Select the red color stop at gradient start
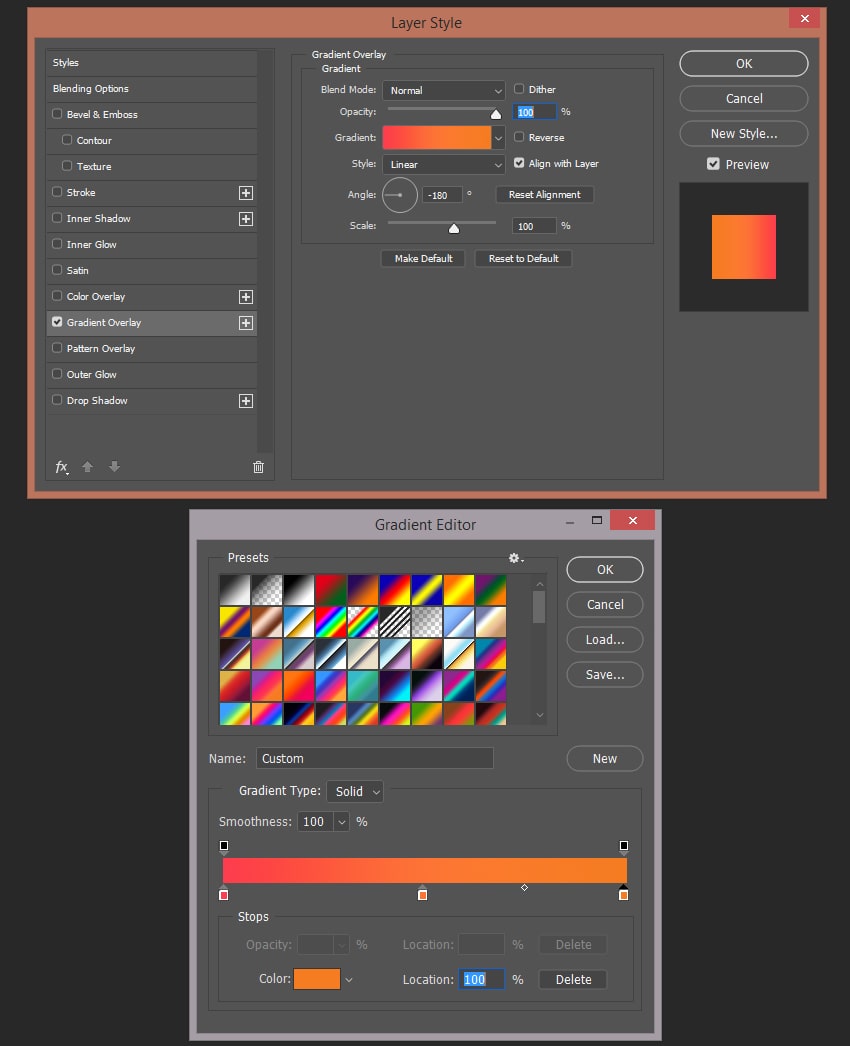 (224, 894)
